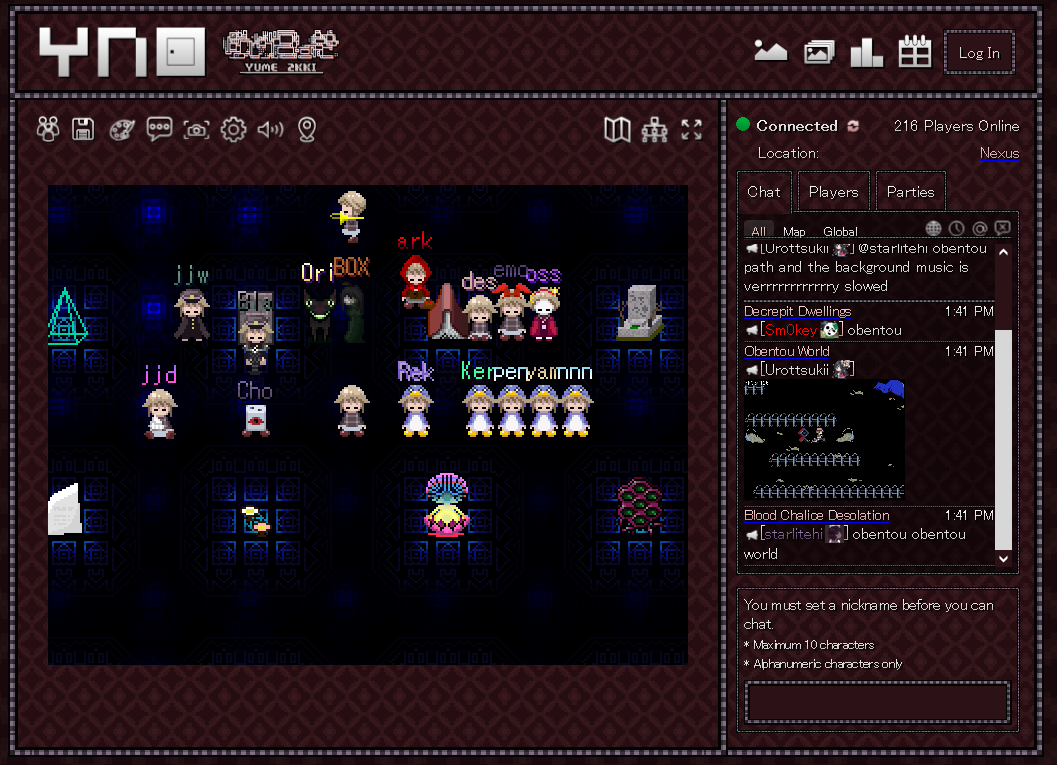Open the folded world map icon
The height and width of the screenshot is (765, 1057).
617,129
